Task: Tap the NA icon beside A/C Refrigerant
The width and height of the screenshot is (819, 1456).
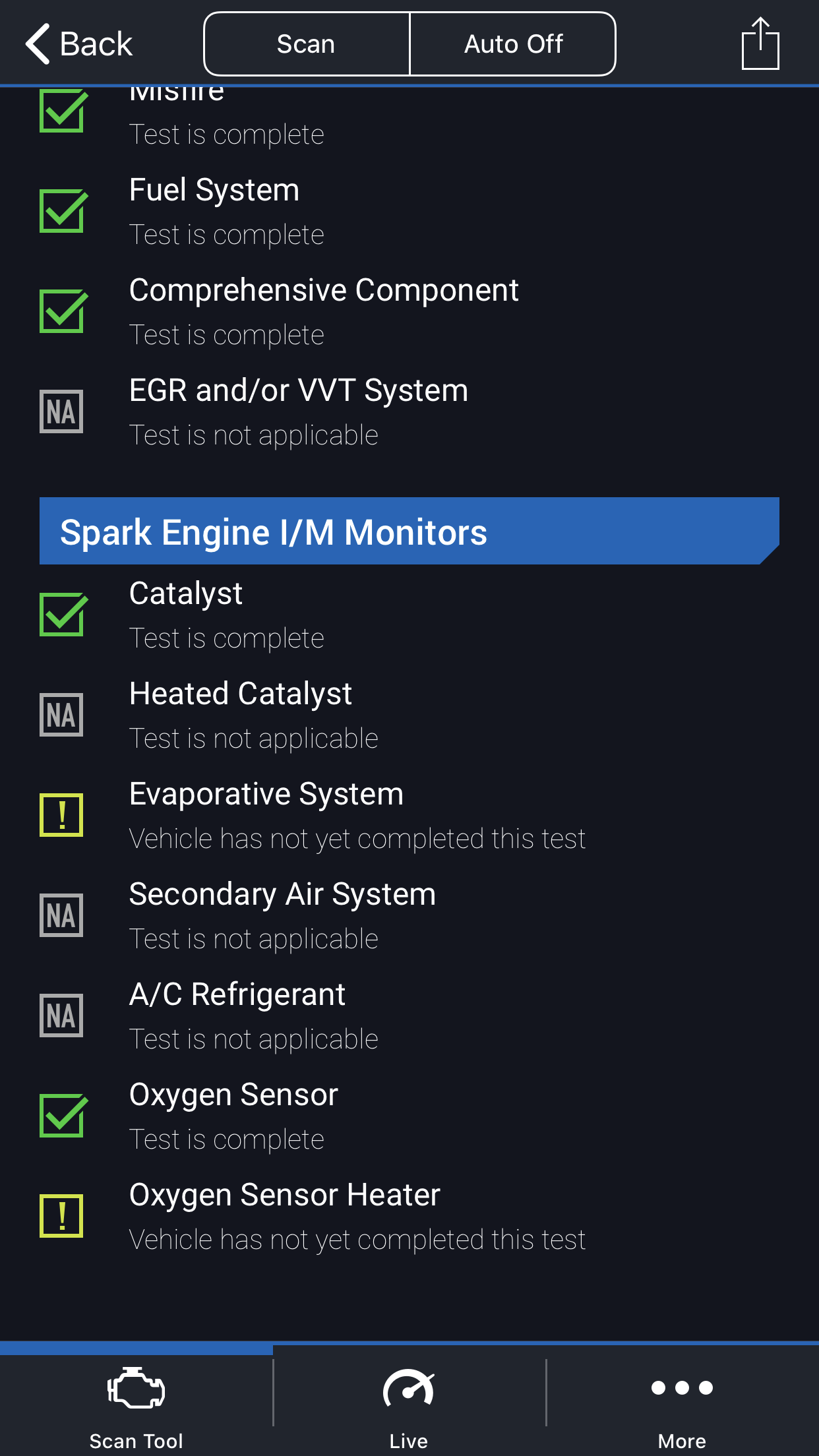Action: click(x=61, y=1016)
